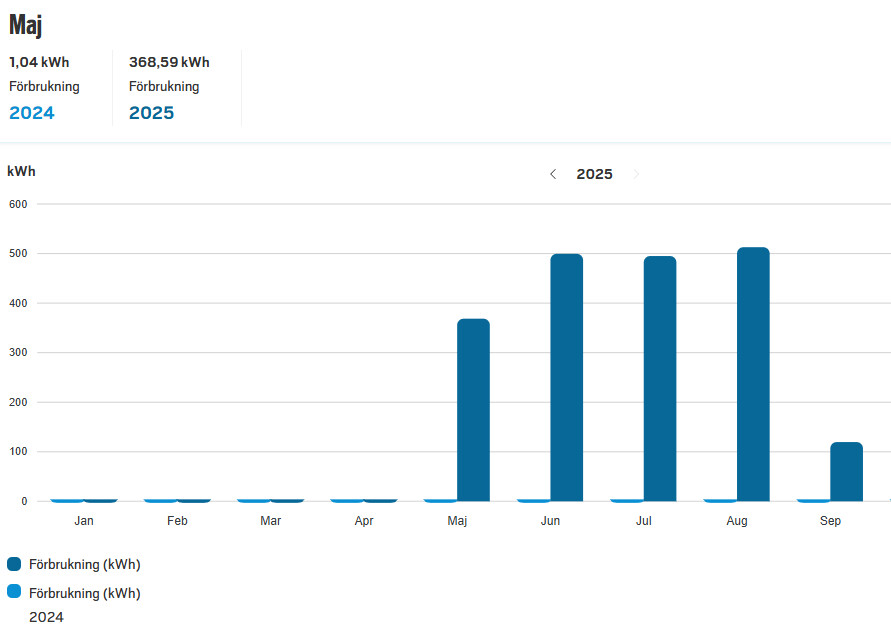This screenshot has width=891, height=633.
Task: Click the 1,04 kWh consumption value
Action: tap(39, 62)
